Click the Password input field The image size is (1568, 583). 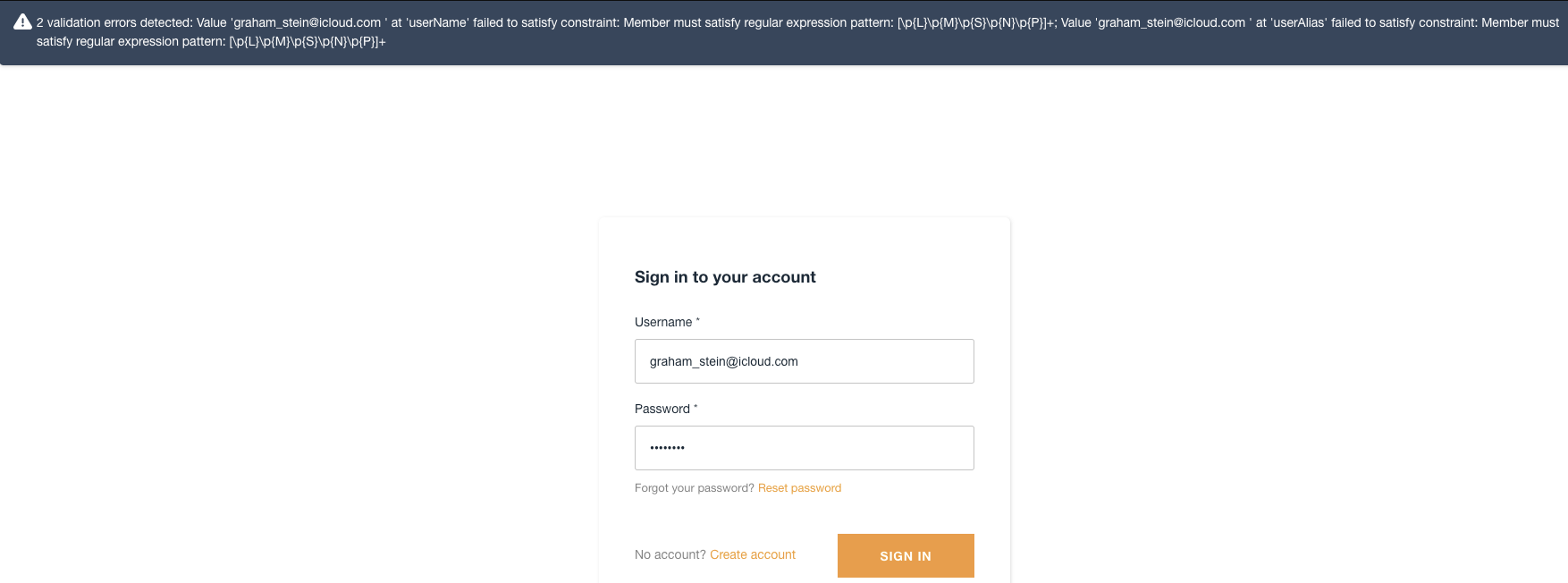click(x=804, y=447)
